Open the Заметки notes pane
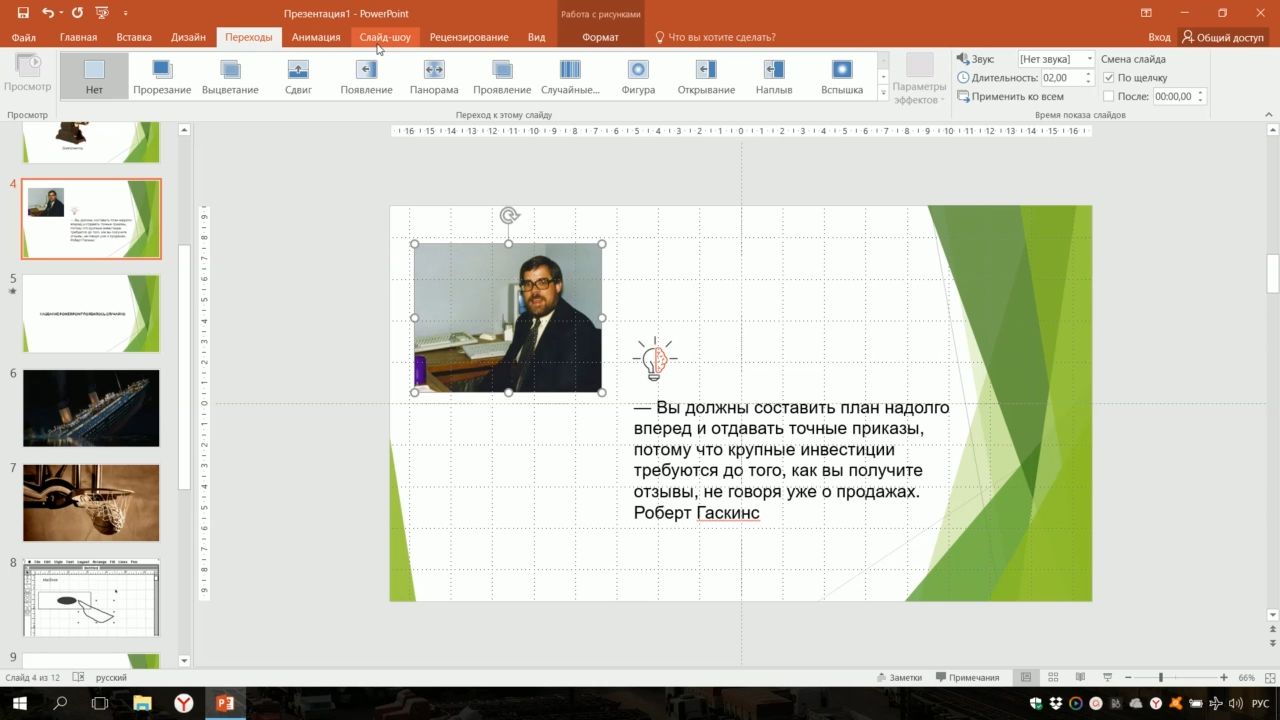Viewport: 1280px width, 720px height. click(x=899, y=677)
